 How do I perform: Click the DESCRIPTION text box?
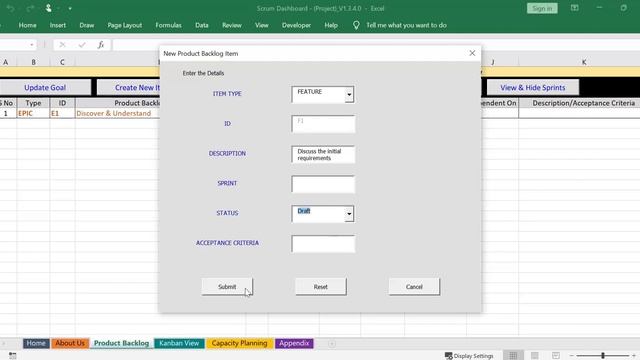323,154
